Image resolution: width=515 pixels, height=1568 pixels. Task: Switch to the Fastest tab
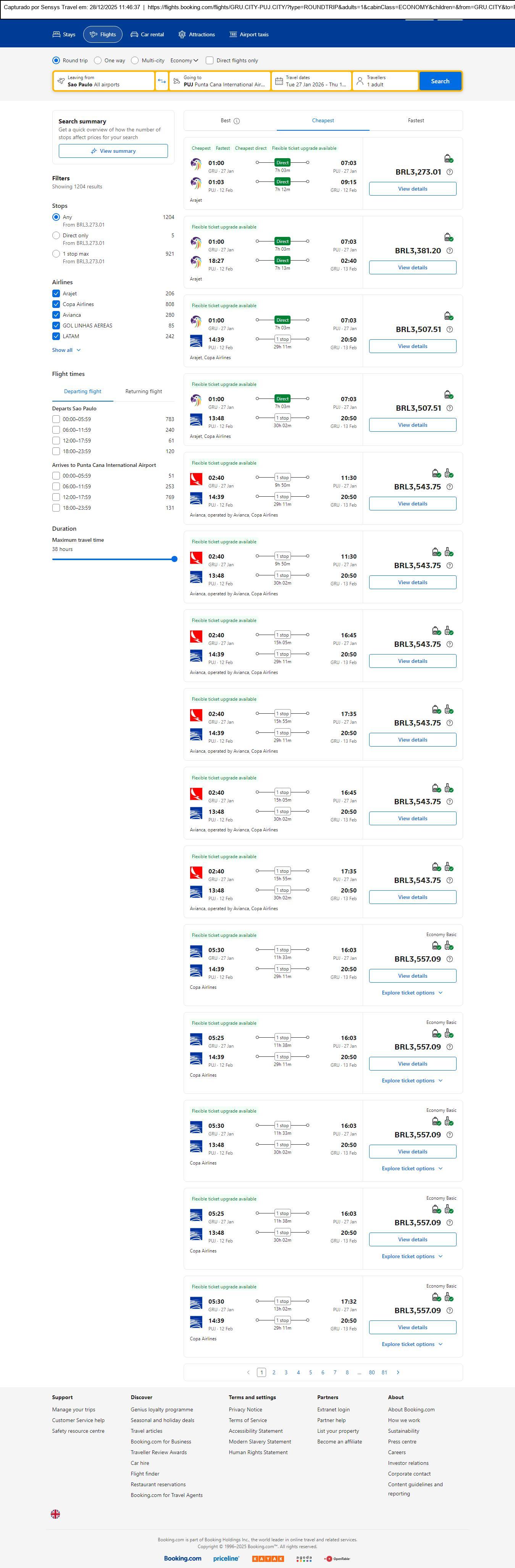[x=416, y=120]
